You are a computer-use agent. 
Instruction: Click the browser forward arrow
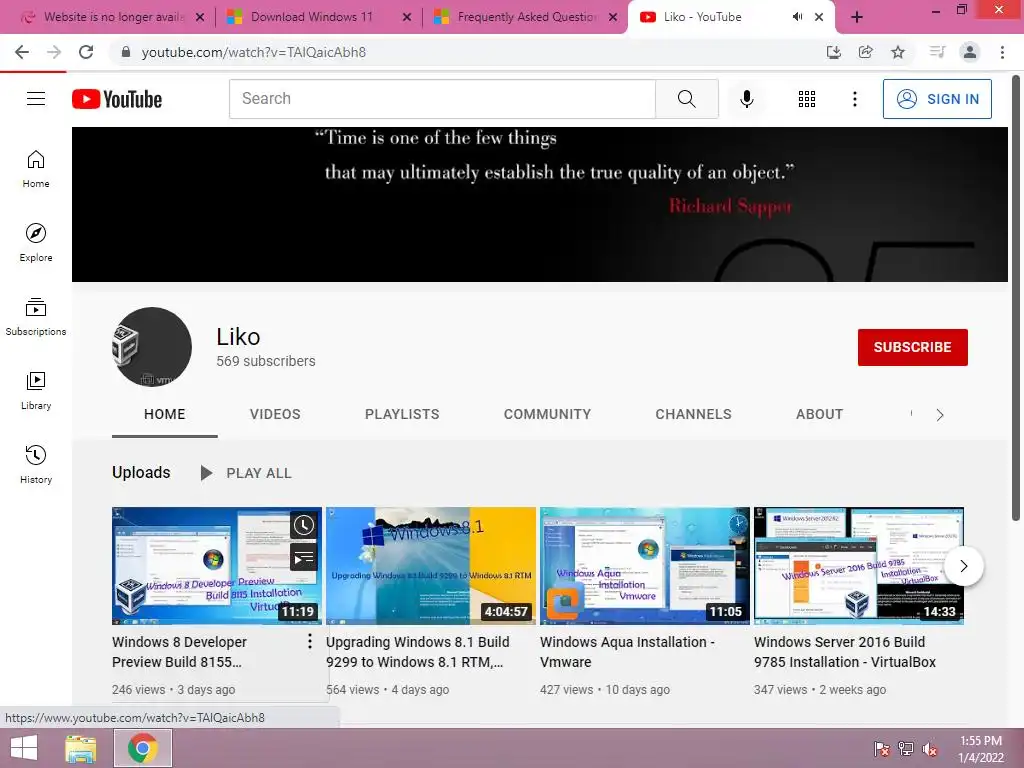[54, 52]
